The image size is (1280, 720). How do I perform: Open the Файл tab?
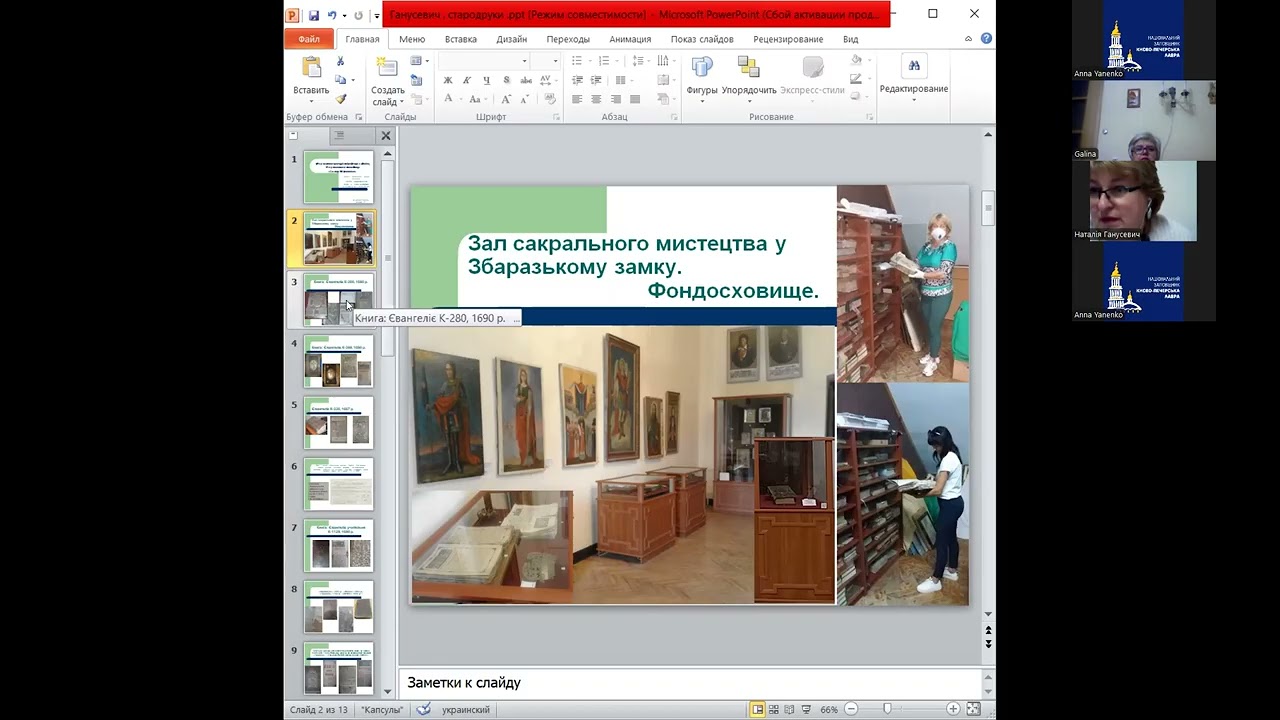[x=309, y=39]
